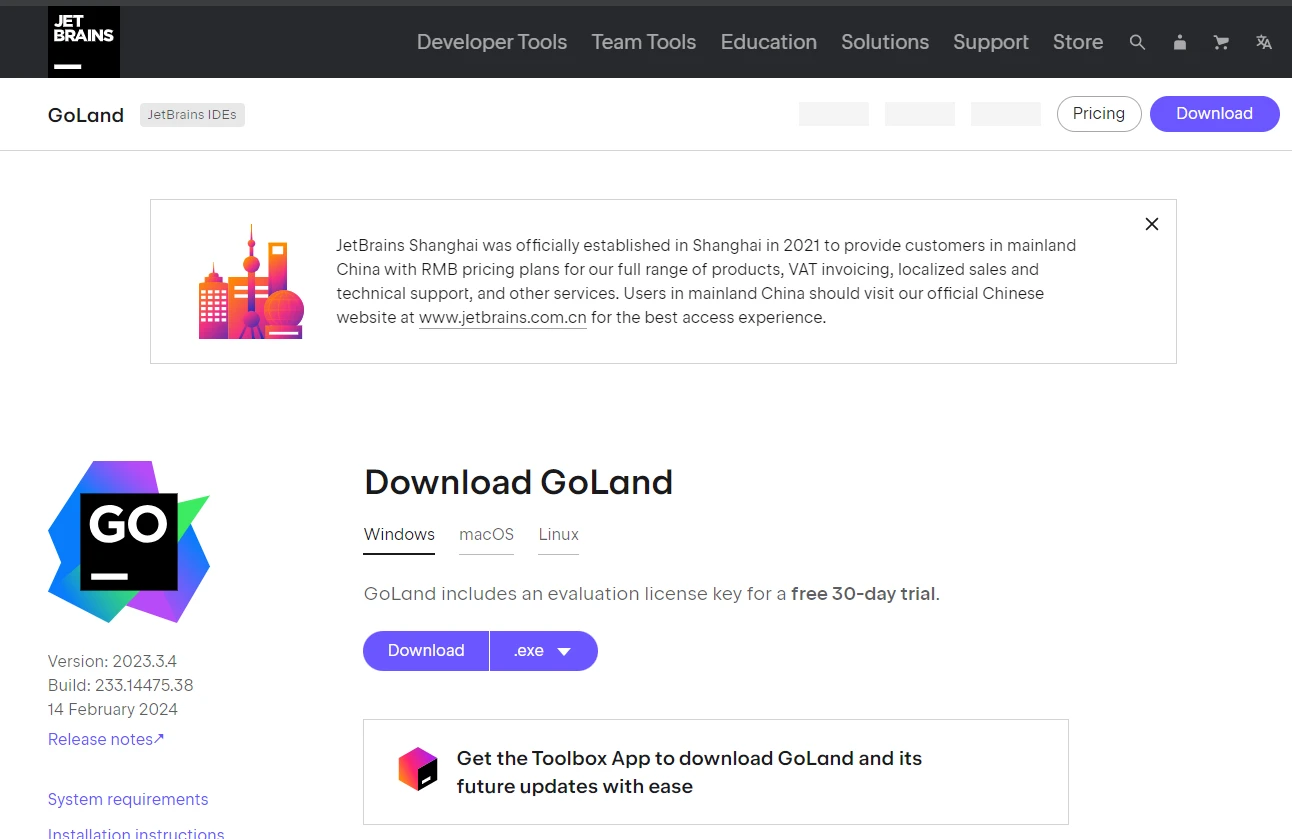
Task: Go to the Store menu item
Action: coord(1078,42)
